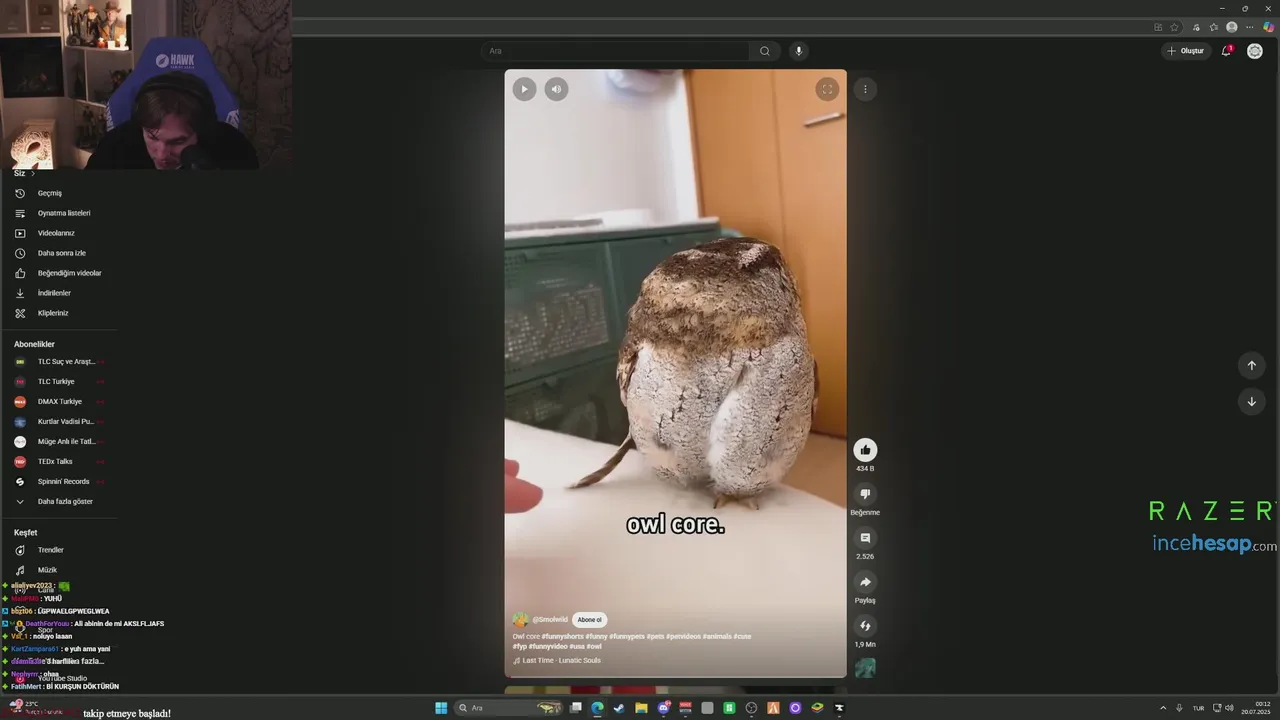
Task: Open the sound thumbnail below remix
Action: (865, 668)
